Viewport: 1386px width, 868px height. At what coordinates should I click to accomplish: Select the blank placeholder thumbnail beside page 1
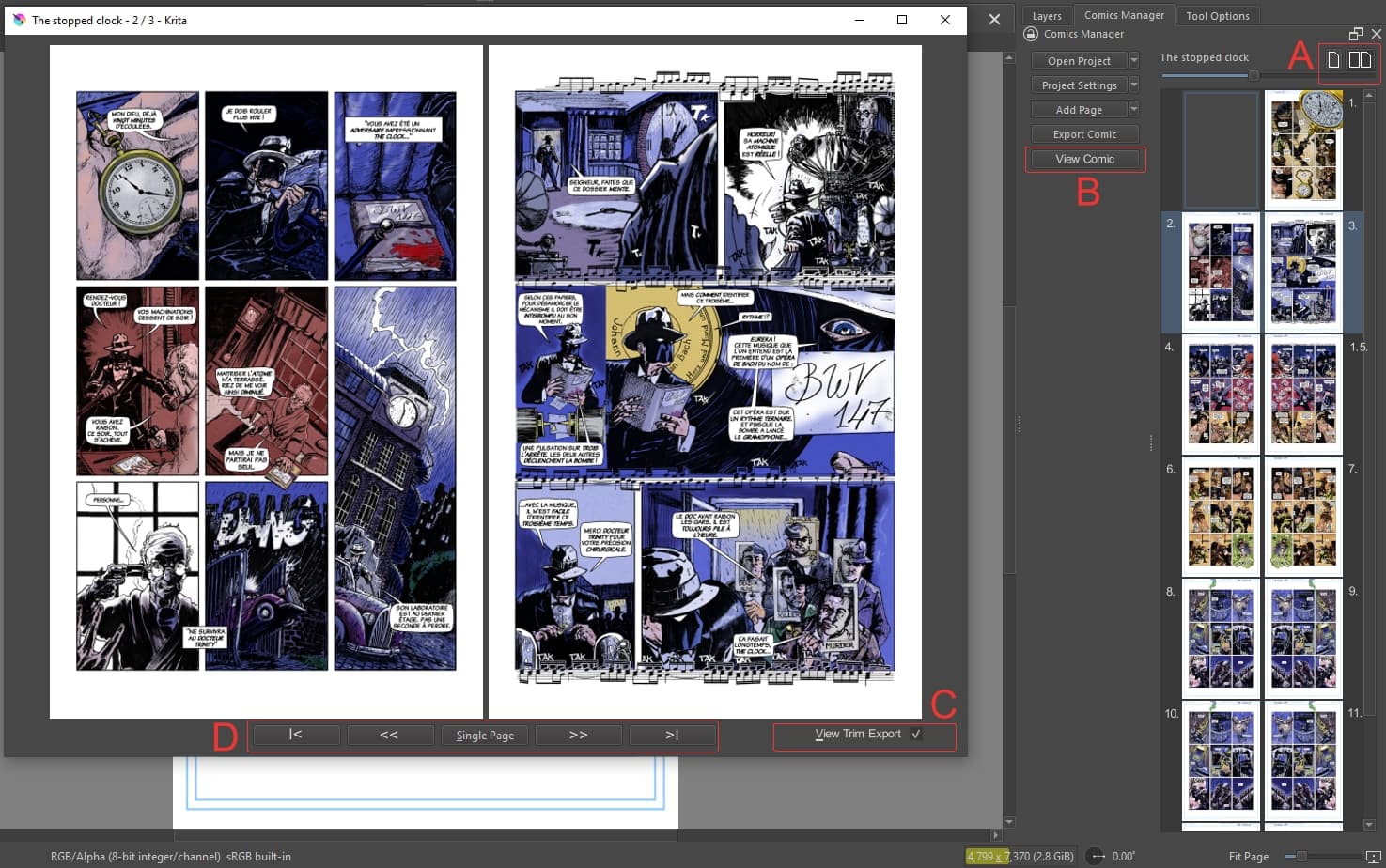click(1221, 149)
